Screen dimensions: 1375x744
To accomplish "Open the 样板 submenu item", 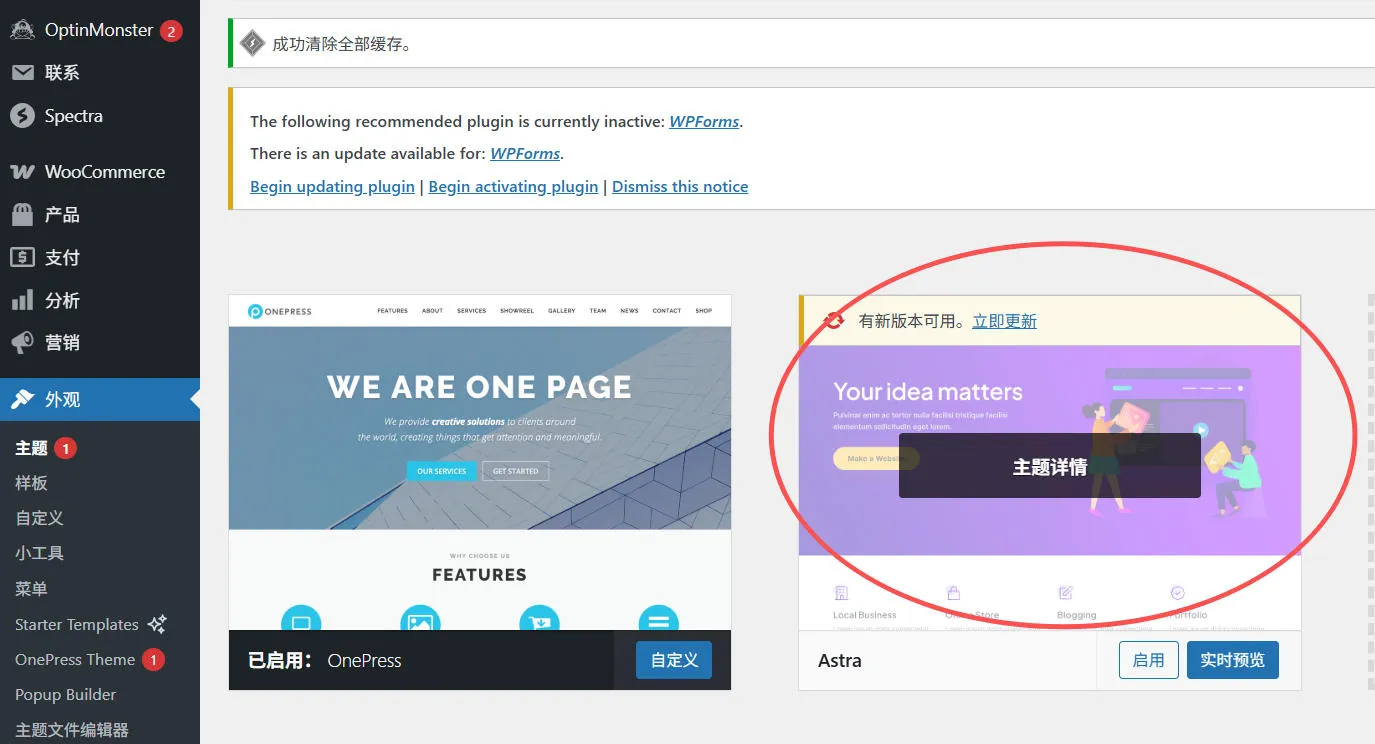I will tap(32, 483).
